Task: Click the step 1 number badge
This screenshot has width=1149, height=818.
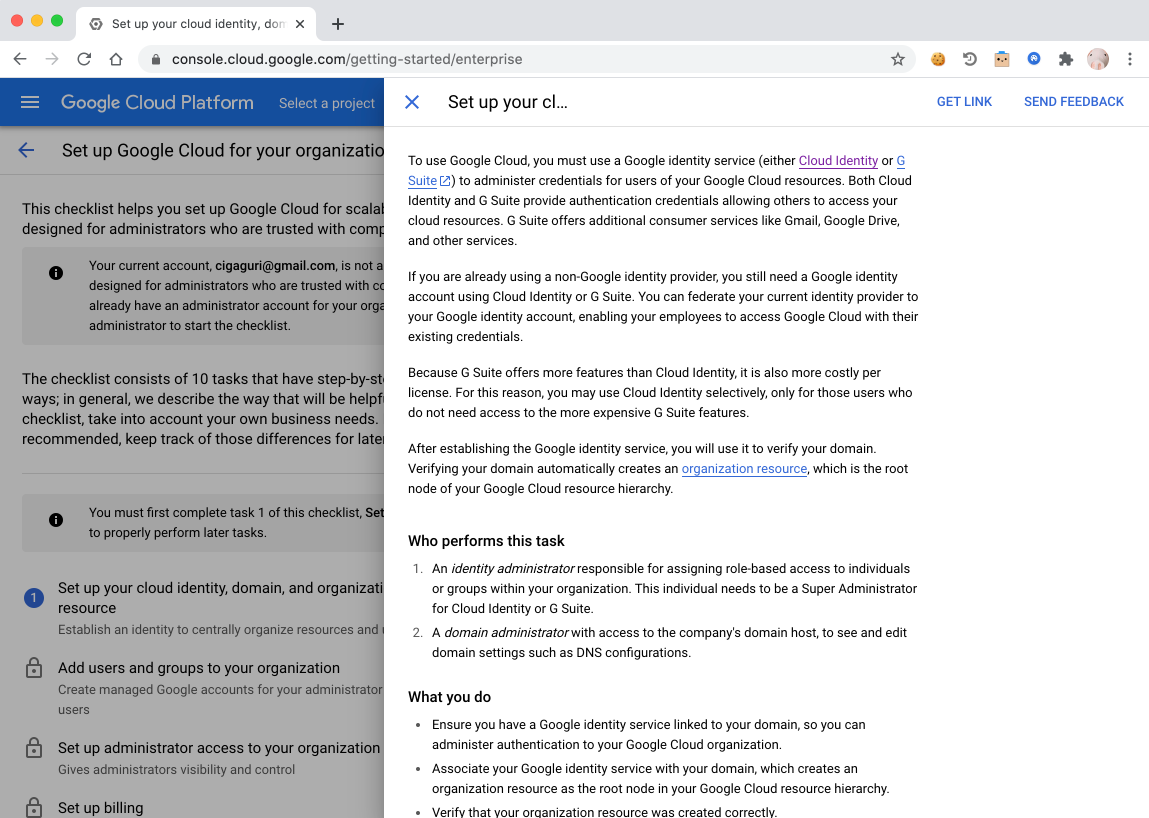Action: [34, 598]
